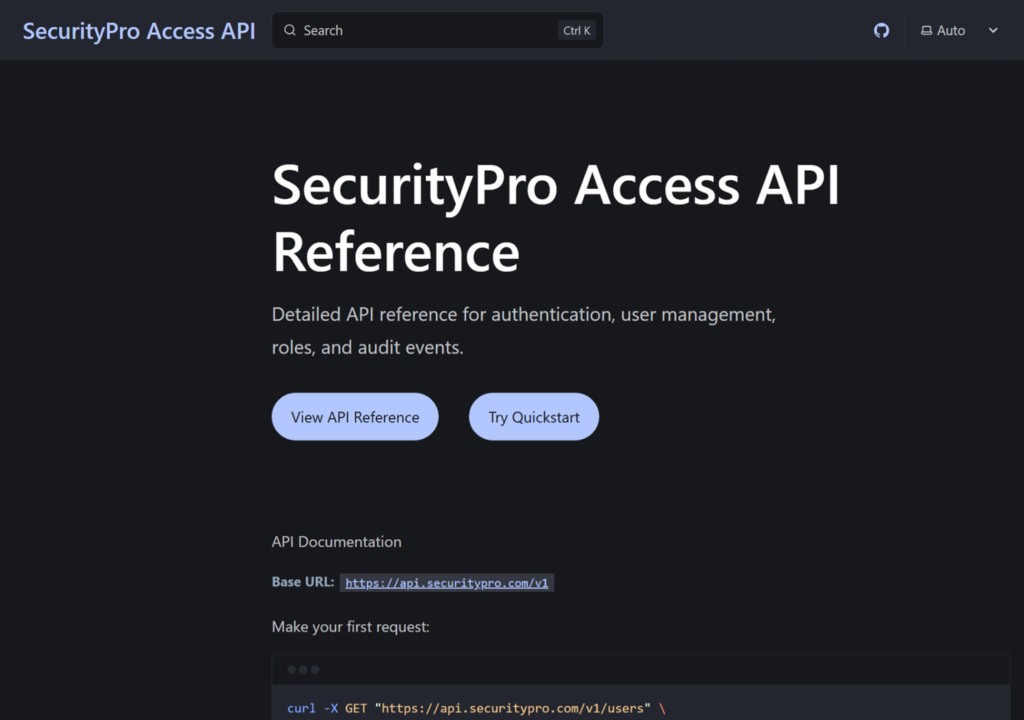Expand the theme chevron arrow

coord(993,31)
